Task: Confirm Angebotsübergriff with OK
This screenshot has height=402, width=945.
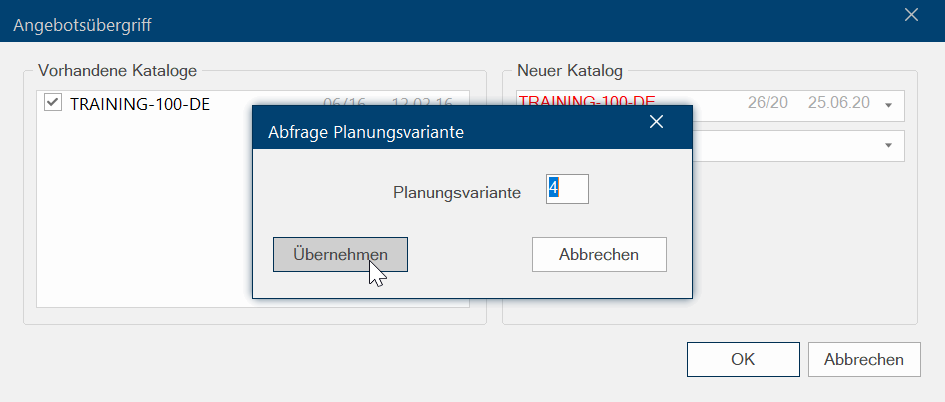Action: [x=743, y=360]
